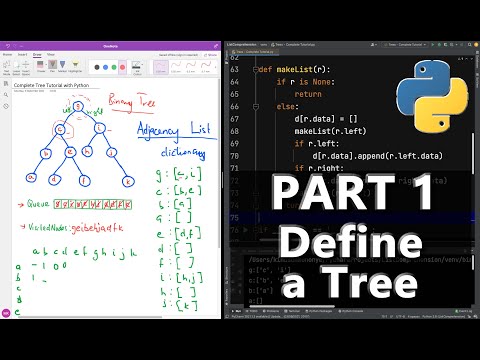Click the page title Complete Tree Tutorial with Python

(51, 85)
